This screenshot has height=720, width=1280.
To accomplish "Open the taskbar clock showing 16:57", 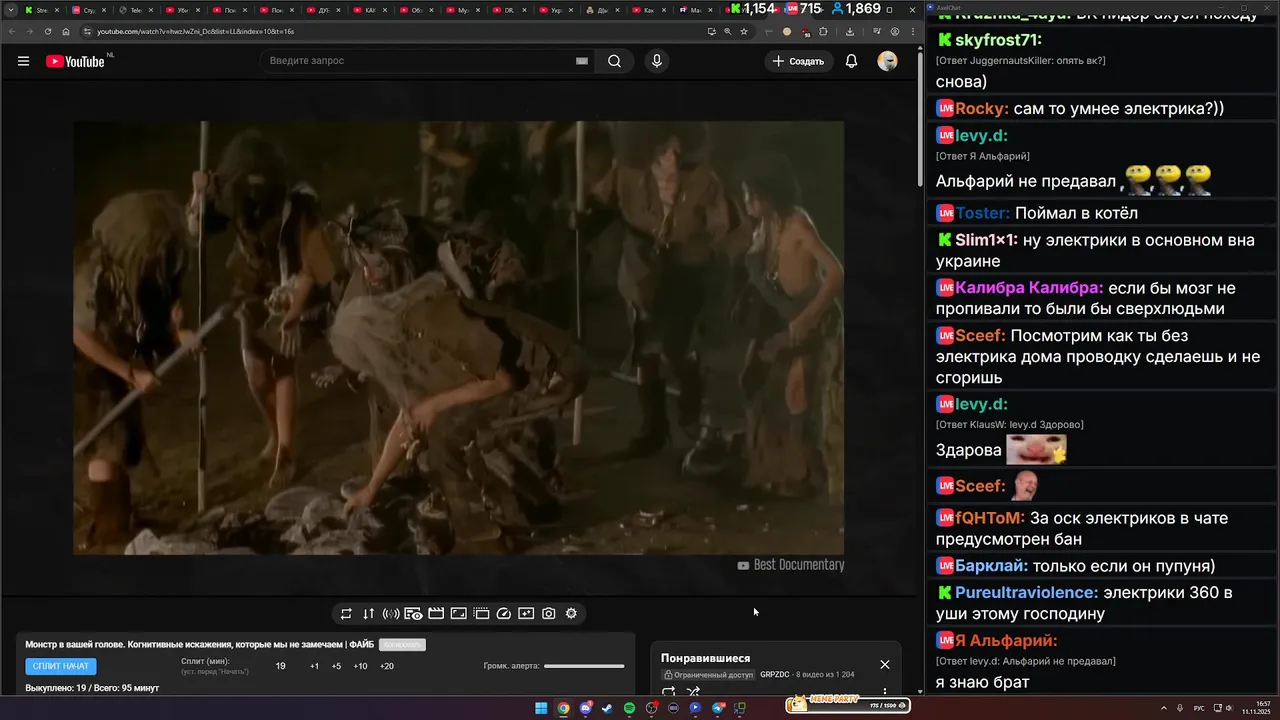I will pos(1256,708).
